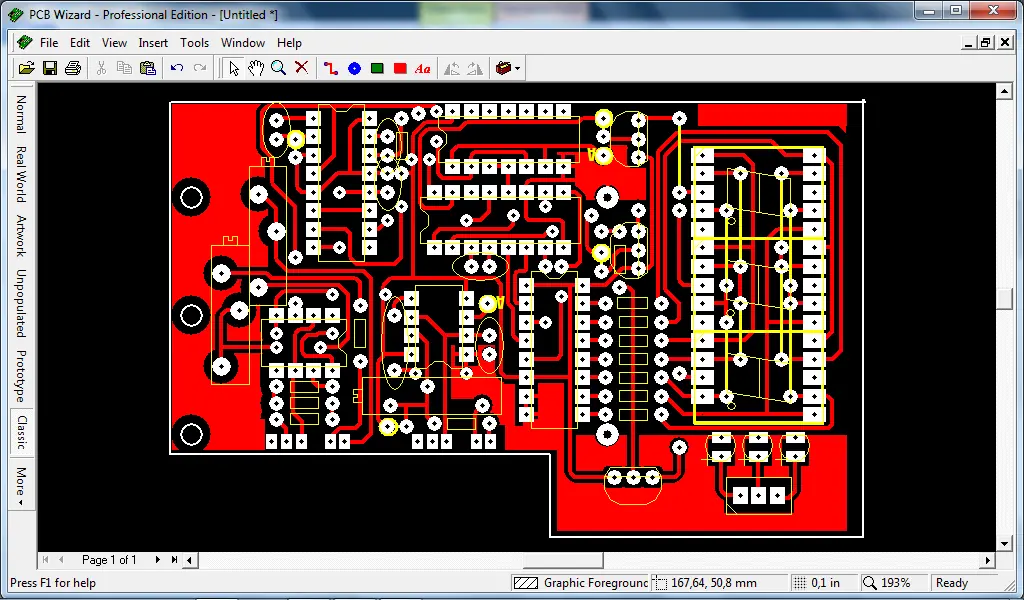
Task: Click the horizontal scrollbar right arrow
Action: click(987, 560)
